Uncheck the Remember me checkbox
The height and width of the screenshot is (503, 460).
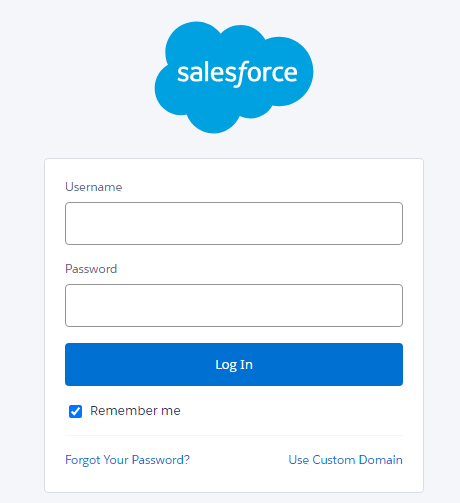75,411
